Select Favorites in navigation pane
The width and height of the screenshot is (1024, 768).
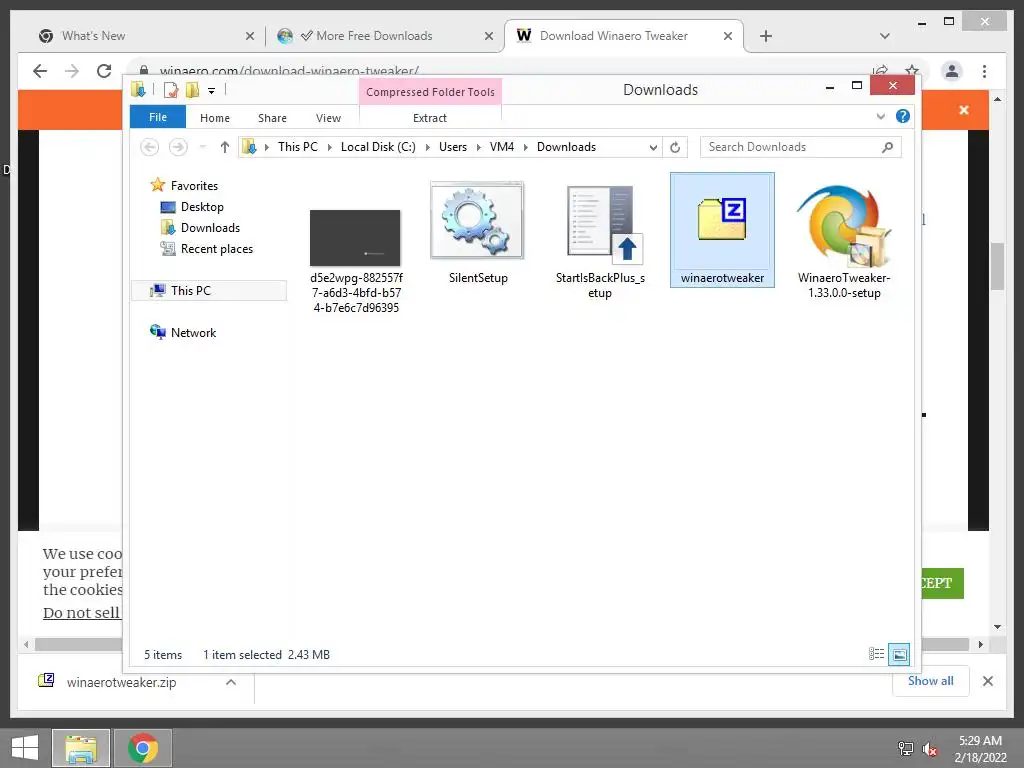coord(194,185)
